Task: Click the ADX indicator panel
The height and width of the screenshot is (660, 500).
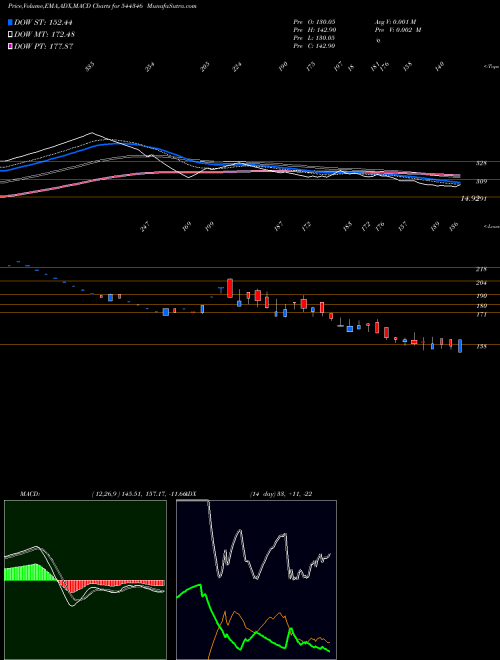Action: click(256, 580)
